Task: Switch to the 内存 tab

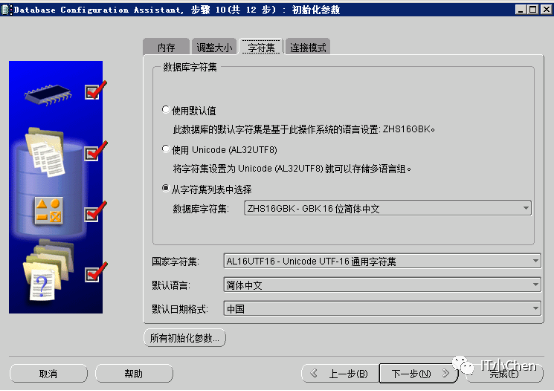Action: [166, 47]
